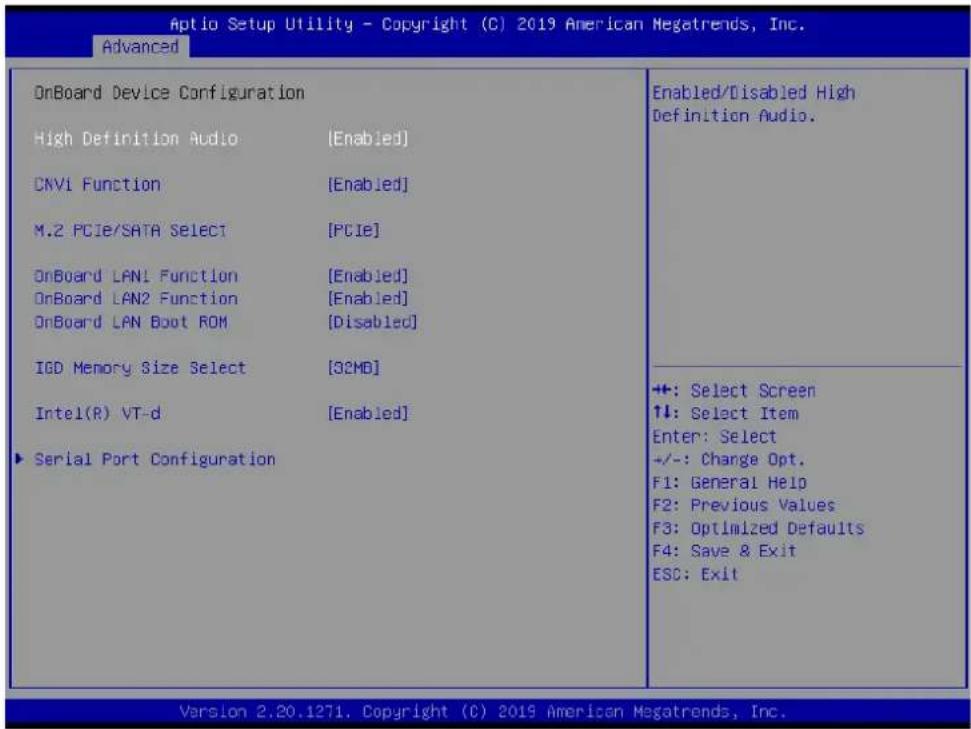Click the F1: General Help hint
Screen dimensions: 971x729
(x=729, y=482)
